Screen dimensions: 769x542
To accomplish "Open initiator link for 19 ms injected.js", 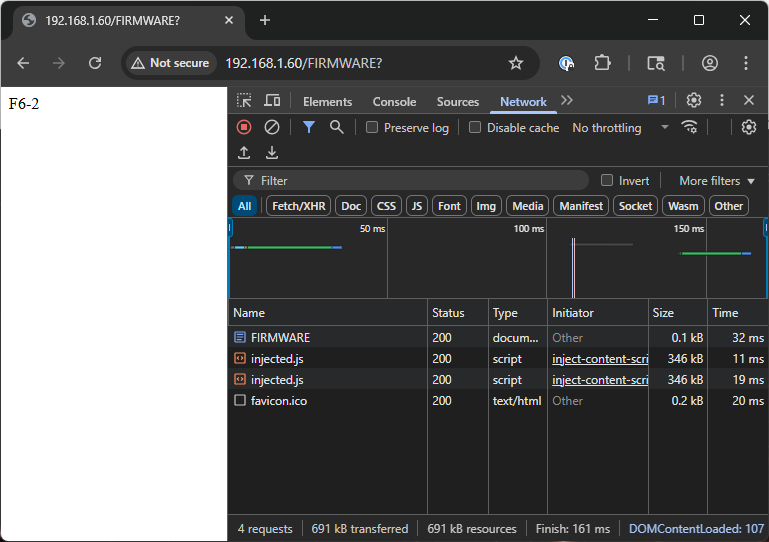I will 600,380.
